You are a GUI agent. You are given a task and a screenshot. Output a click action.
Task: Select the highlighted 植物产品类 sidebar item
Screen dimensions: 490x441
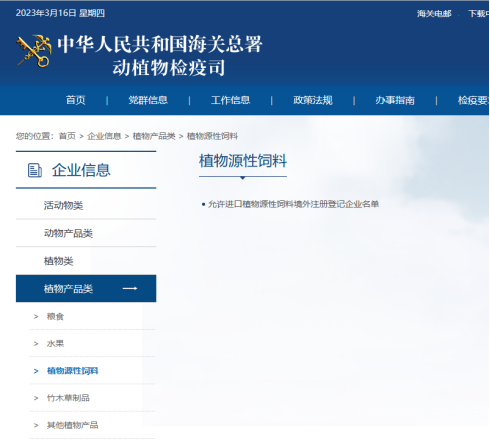coord(86,289)
